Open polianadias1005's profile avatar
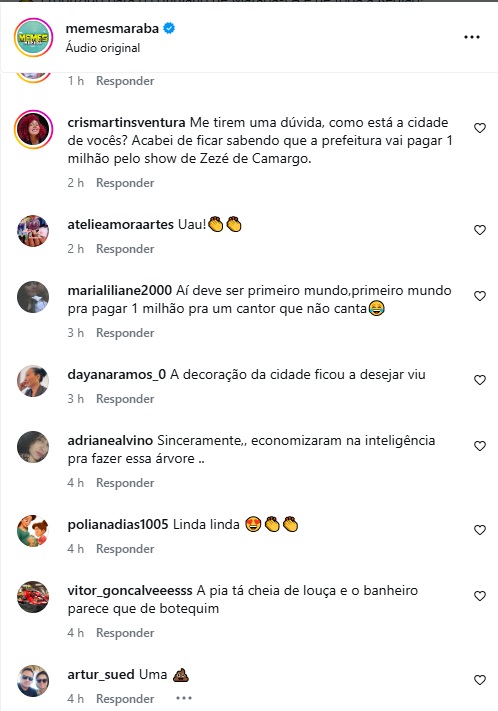Screen dimensions: 498x711 33,531
